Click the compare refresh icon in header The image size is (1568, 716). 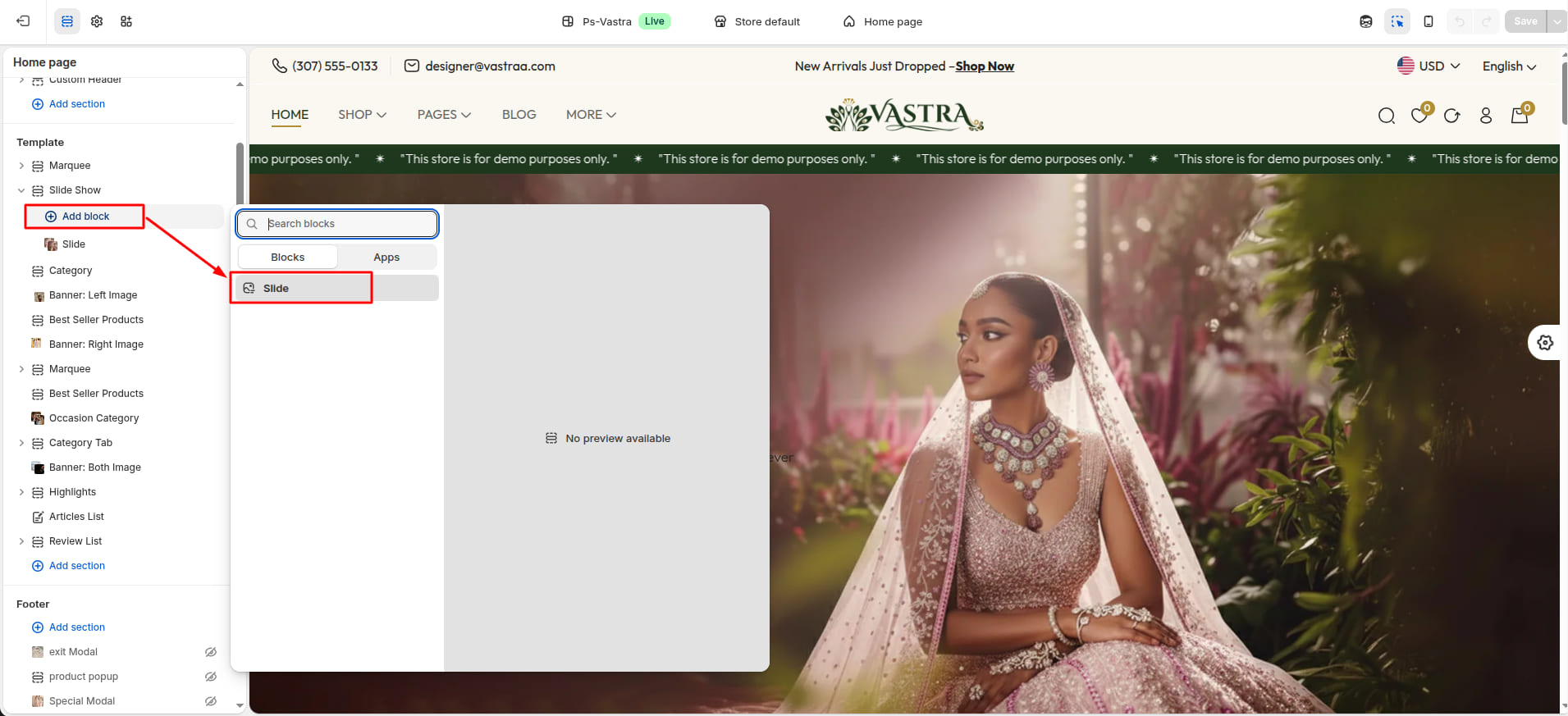coord(1452,116)
